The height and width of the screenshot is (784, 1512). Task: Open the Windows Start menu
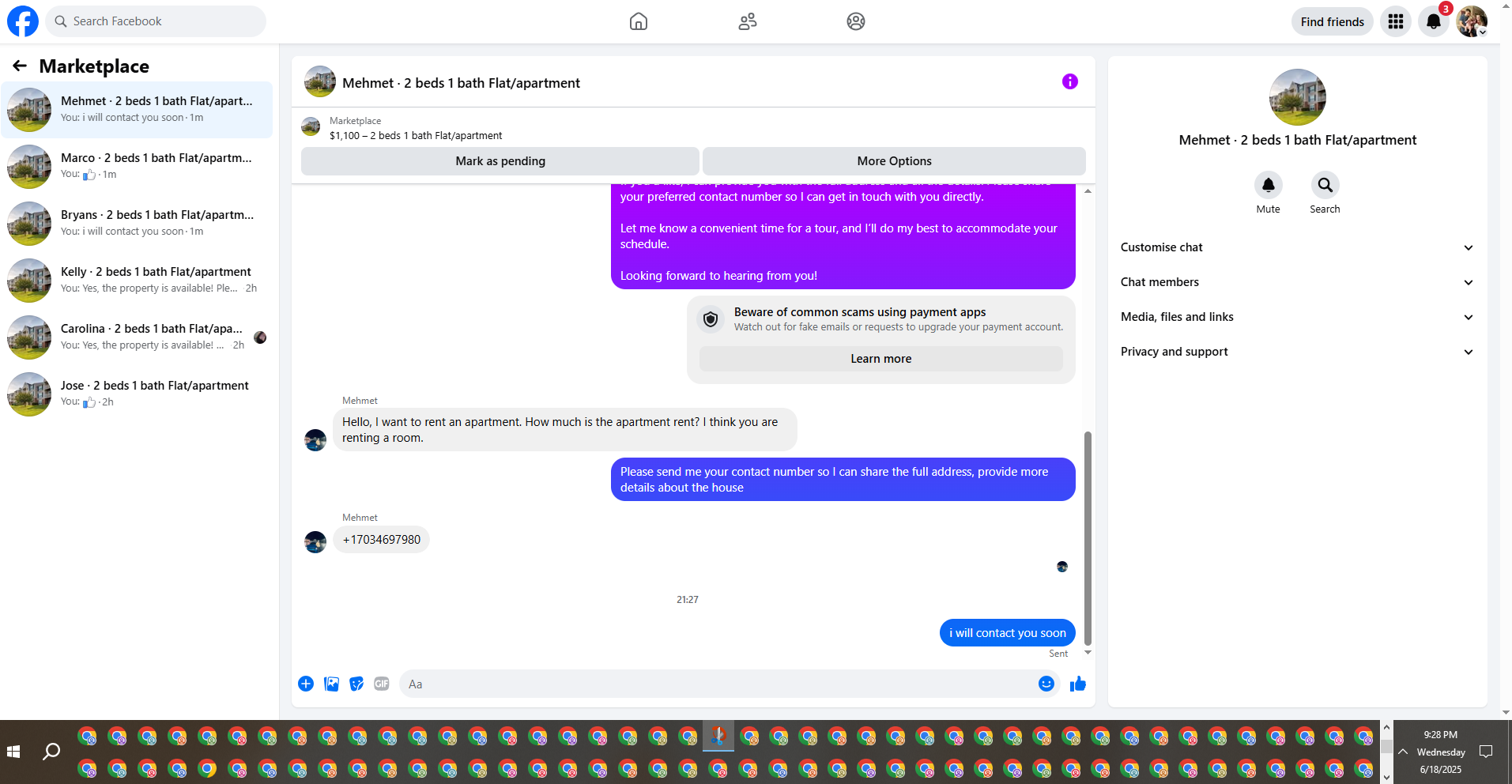click(13, 752)
